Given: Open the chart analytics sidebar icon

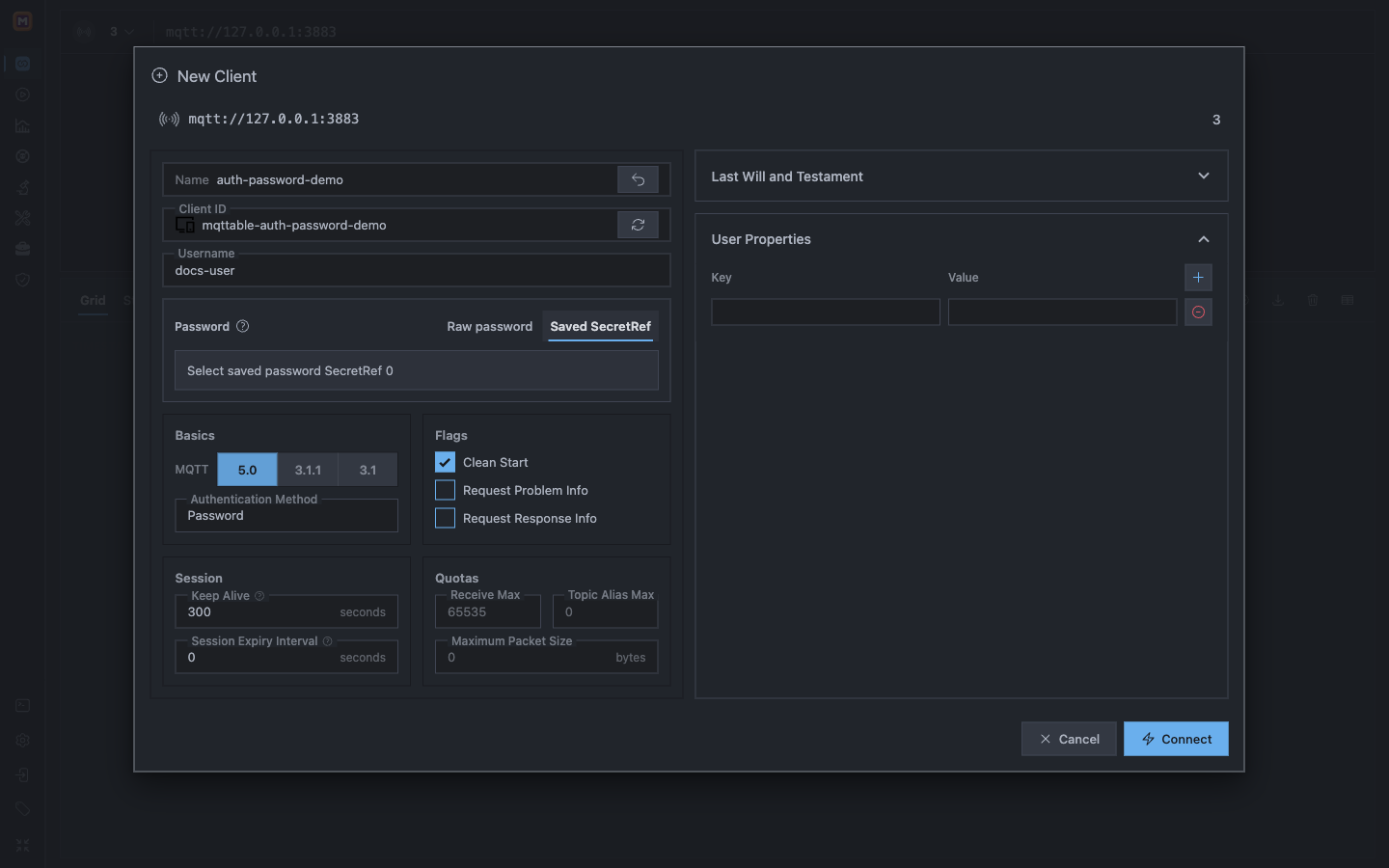Looking at the screenshot, I should pos(22,125).
